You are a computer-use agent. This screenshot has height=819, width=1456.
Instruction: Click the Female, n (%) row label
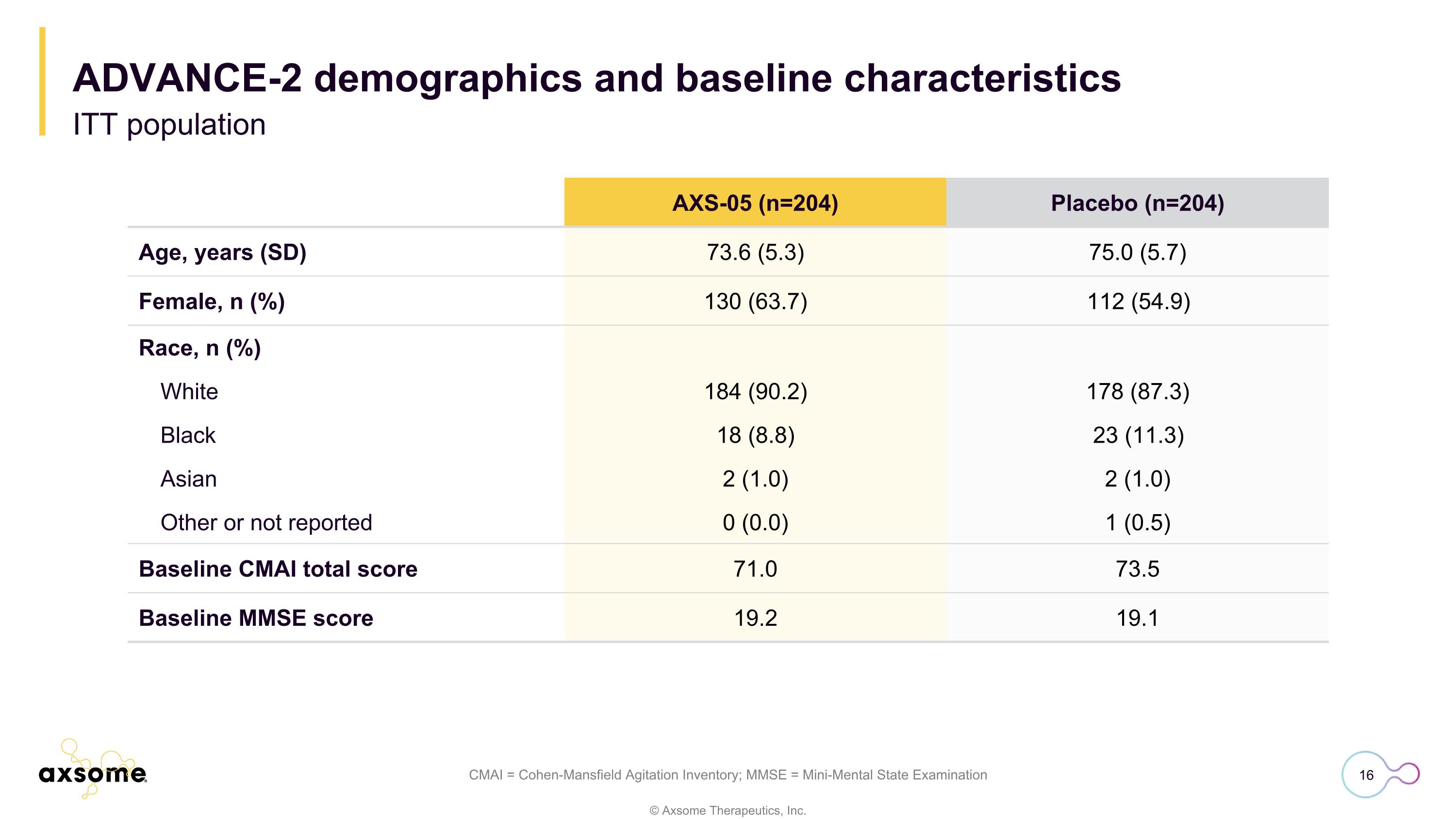pyautogui.click(x=212, y=301)
